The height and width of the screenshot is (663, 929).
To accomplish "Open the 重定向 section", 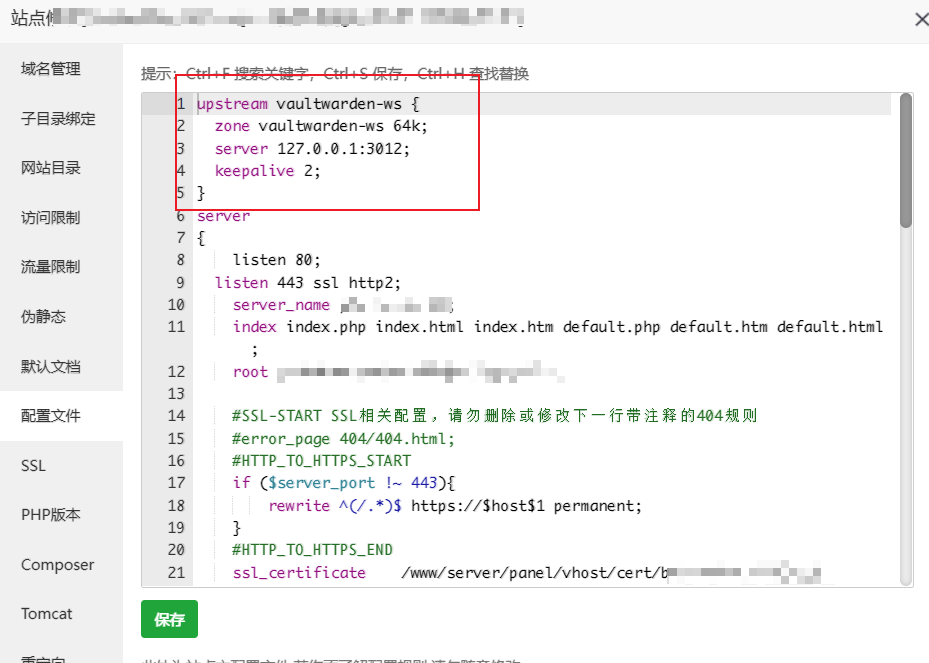I will [x=44, y=658].
